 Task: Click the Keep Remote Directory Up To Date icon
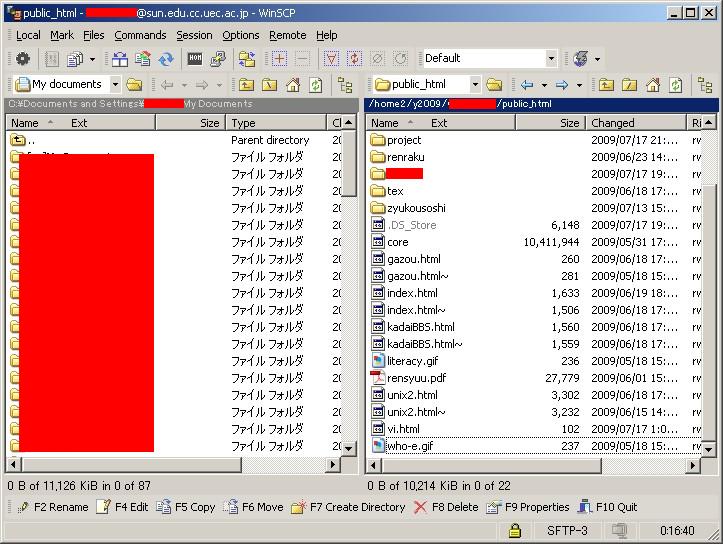pos(166,59)
